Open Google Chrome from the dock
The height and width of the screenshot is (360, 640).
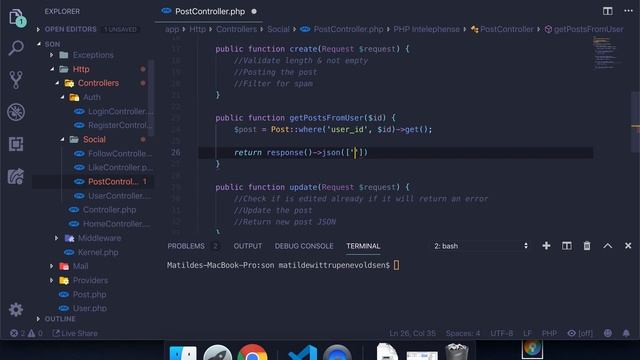(252, 353)
